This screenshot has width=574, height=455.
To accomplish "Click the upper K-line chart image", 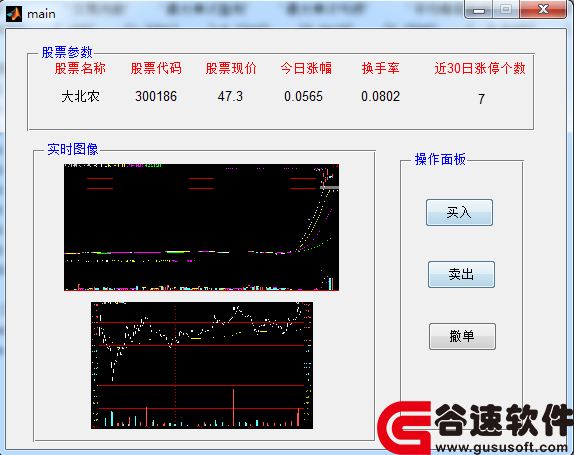I will (x=201, y=227).
